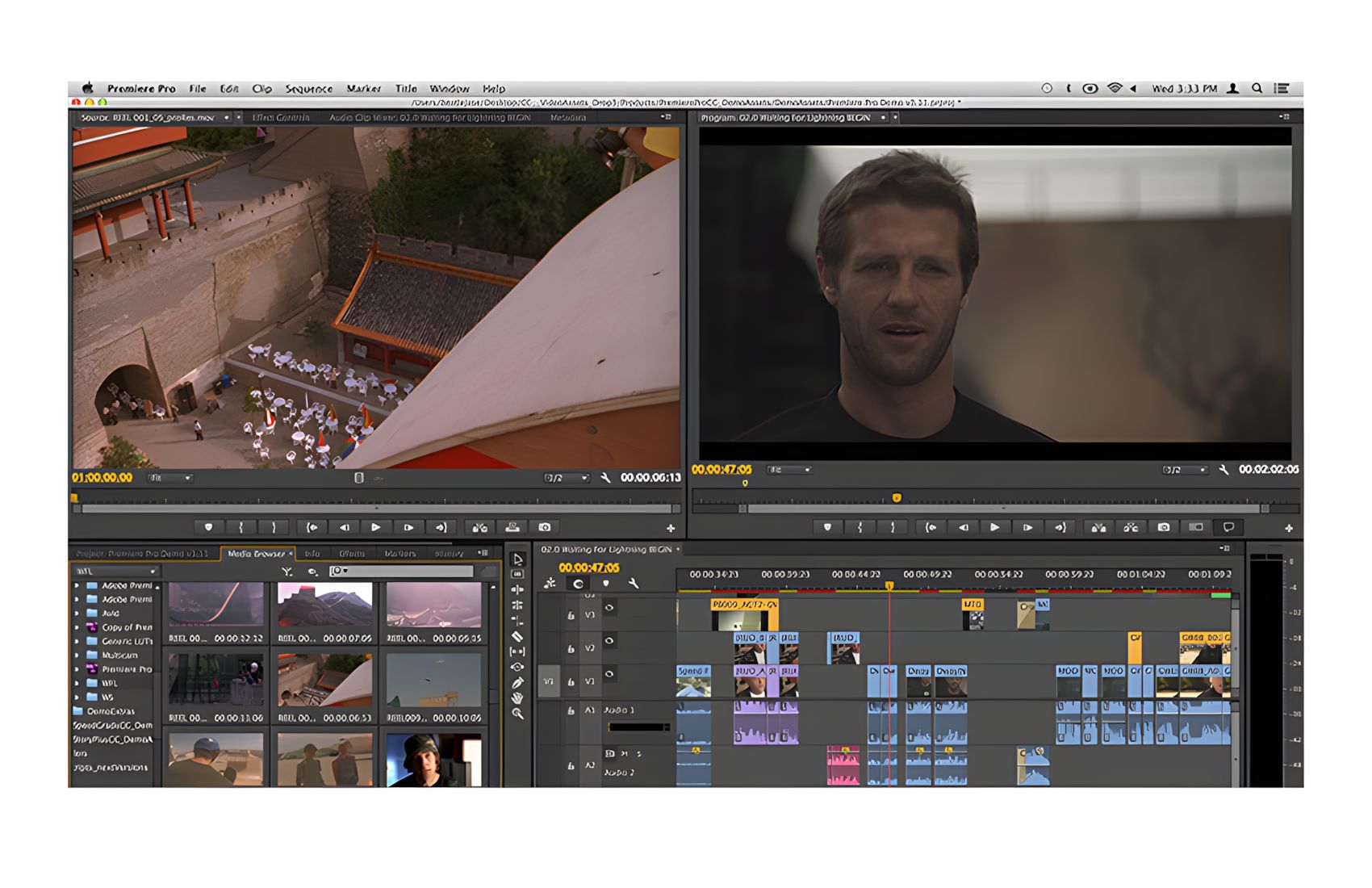The height and width of the screenshot is (888, 1372).
Task: Click Extract button in Program monitor
Action: 1131,527
